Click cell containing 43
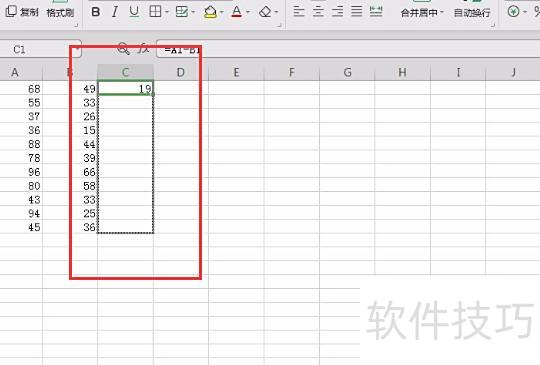540x365 pixels. (21, 199)
